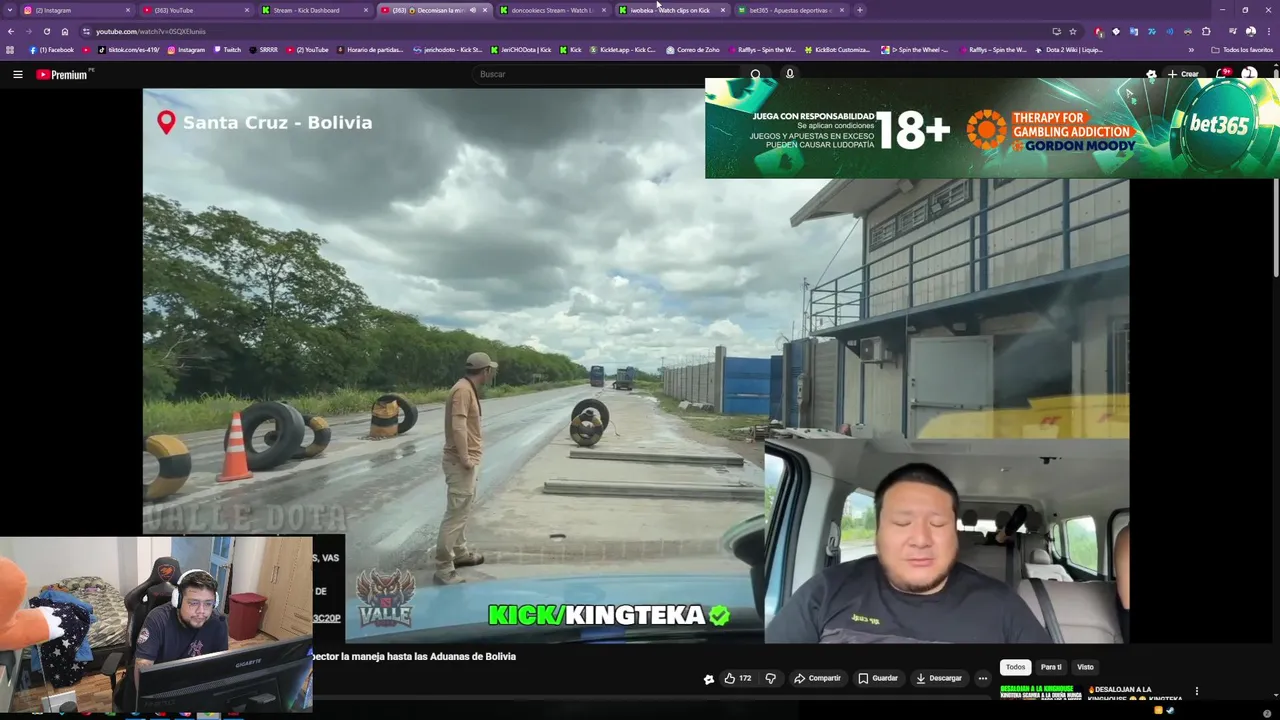Switch to Stream - Kick Dashboard tab
Viewport: 1280px width, 720px height.
[314, 10]
